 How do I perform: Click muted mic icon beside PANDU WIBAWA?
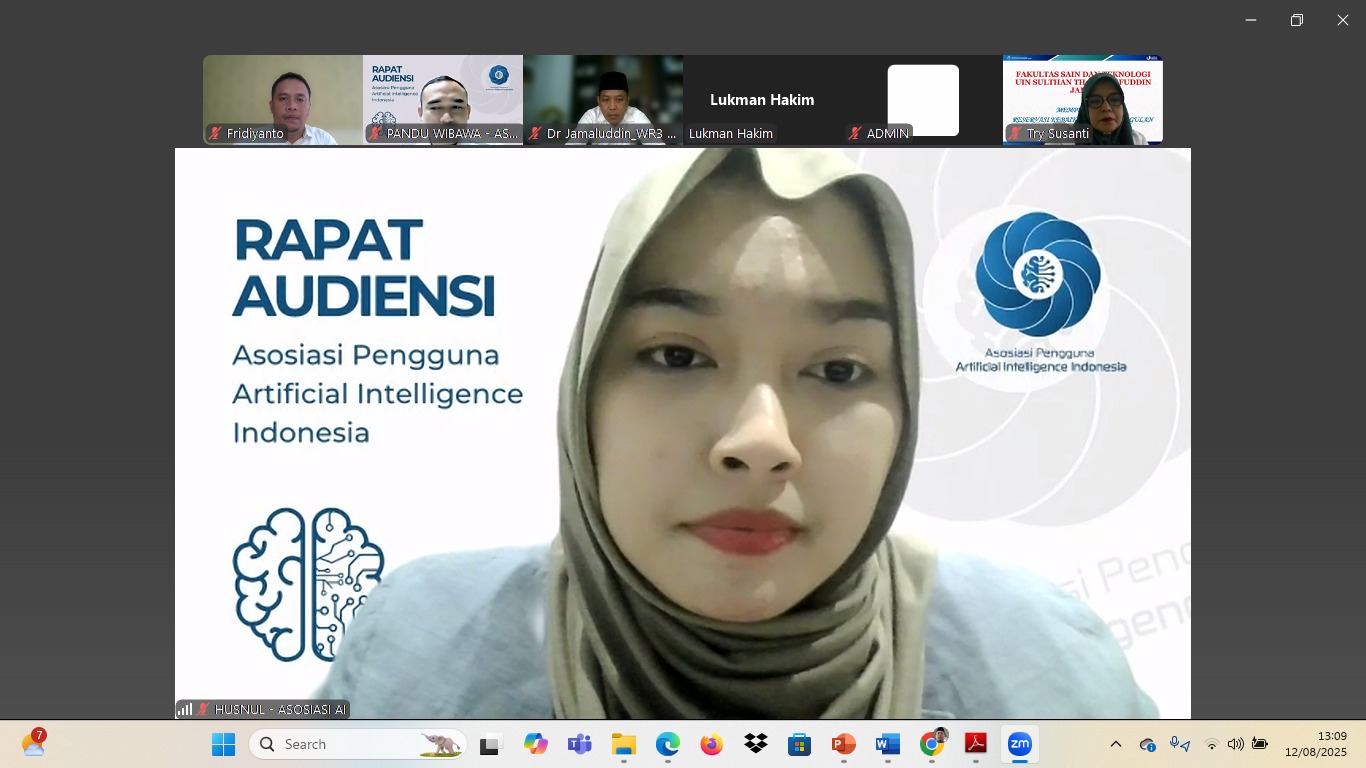click(375, 133)
